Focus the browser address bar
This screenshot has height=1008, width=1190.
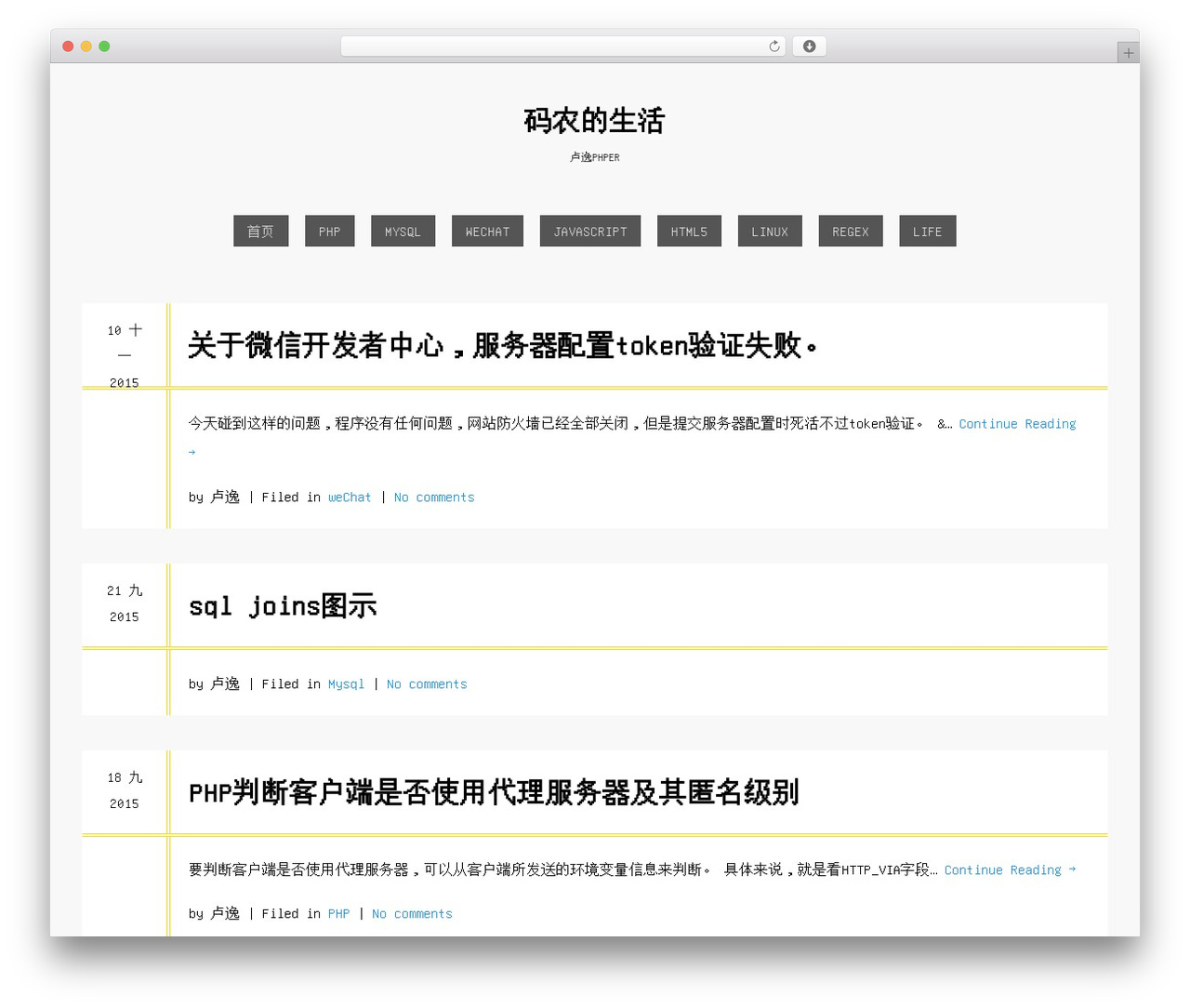563,46
